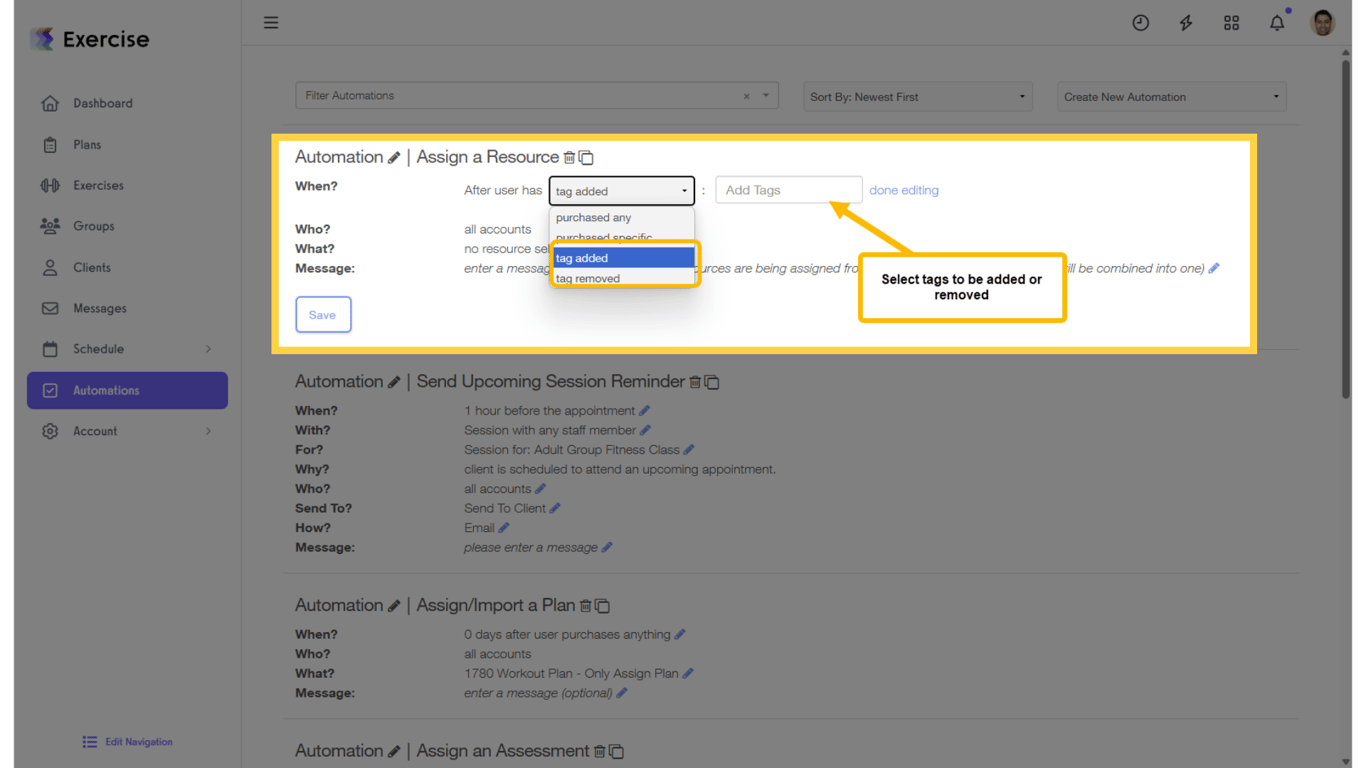Select the hamburger menu icon
The width and height of the screenshot is (1366, 768).
tap(271, 22)
